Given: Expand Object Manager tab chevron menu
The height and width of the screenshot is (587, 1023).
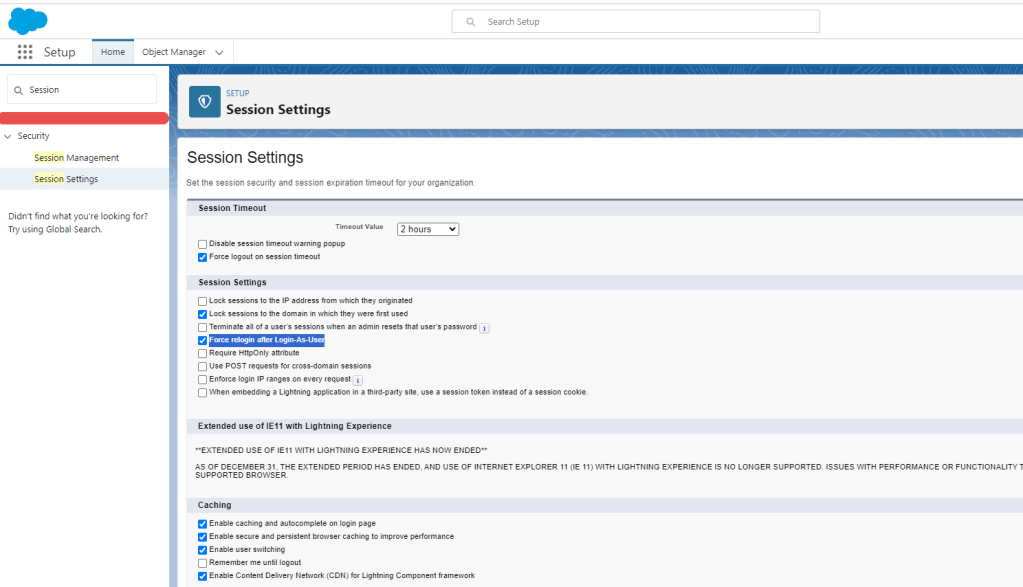Looking at the screenshot, I should pos(219,53).
